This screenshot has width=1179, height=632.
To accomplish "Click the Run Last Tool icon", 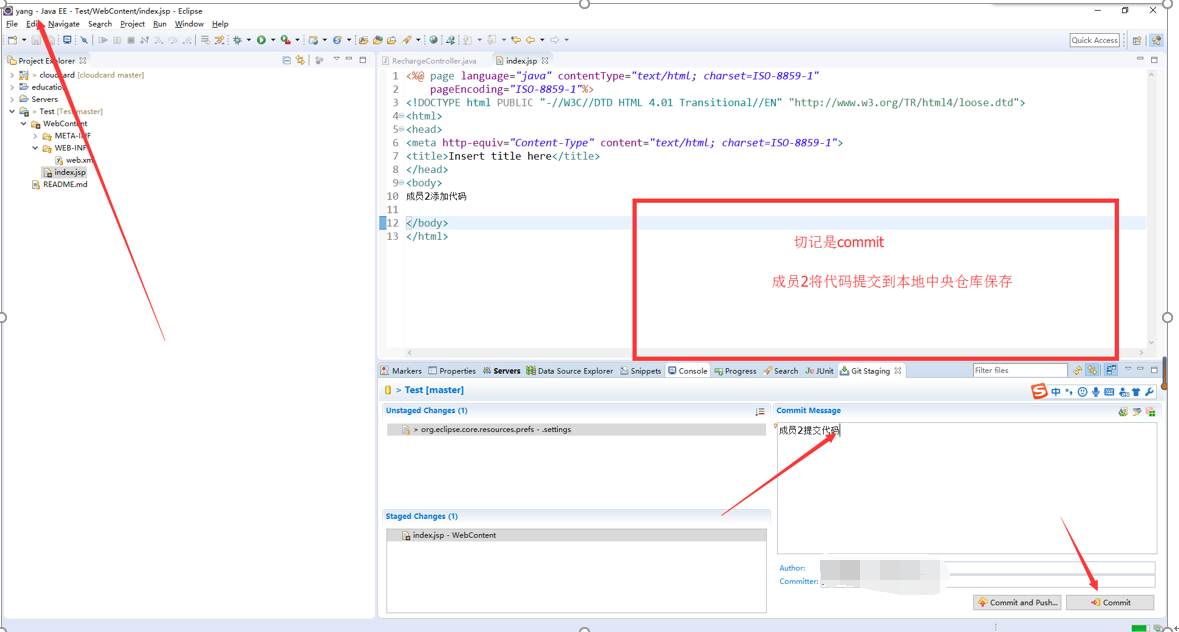I will 286,40.
